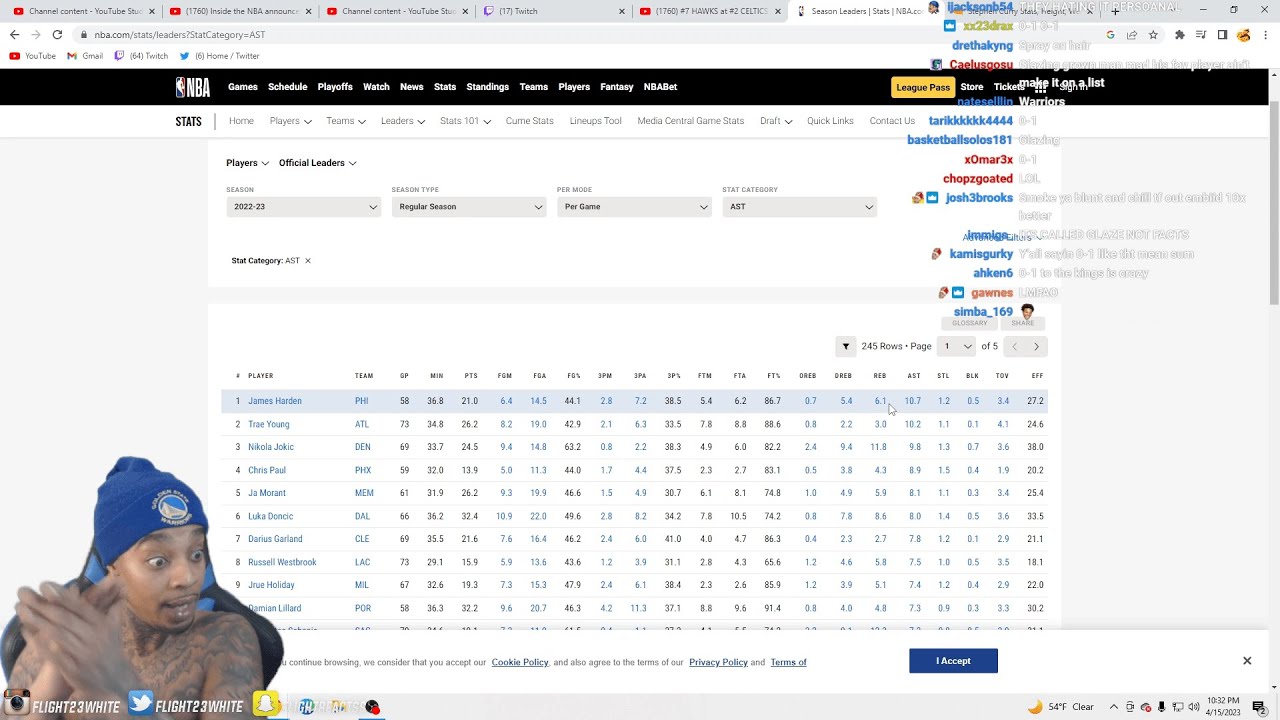This screenshot has width=1280, height=720.
Task: Click the NBA logo in the header
Action: (193, 87)
